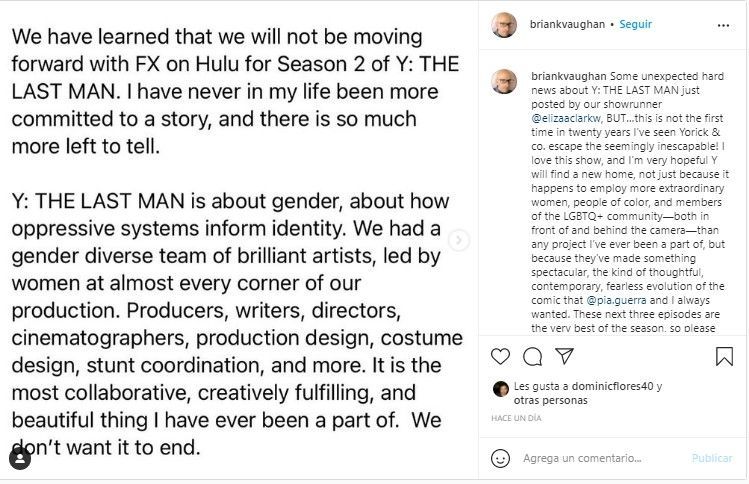Image resolution: width=749 pixels, height=484 pixels.
Task: Open comments via speech bubble icon
Action: (533, 356)
